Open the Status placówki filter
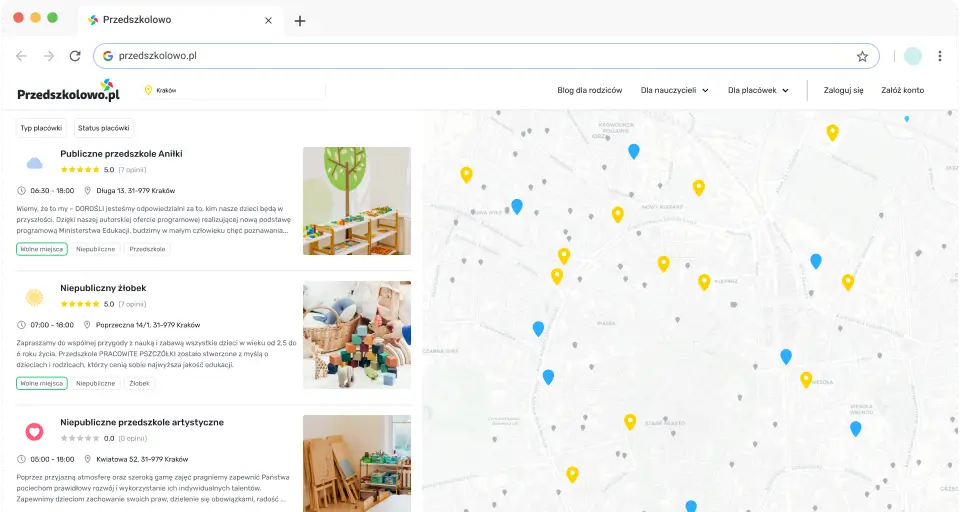The height and width of the screenshot is (512, 960). coord(103,128)
